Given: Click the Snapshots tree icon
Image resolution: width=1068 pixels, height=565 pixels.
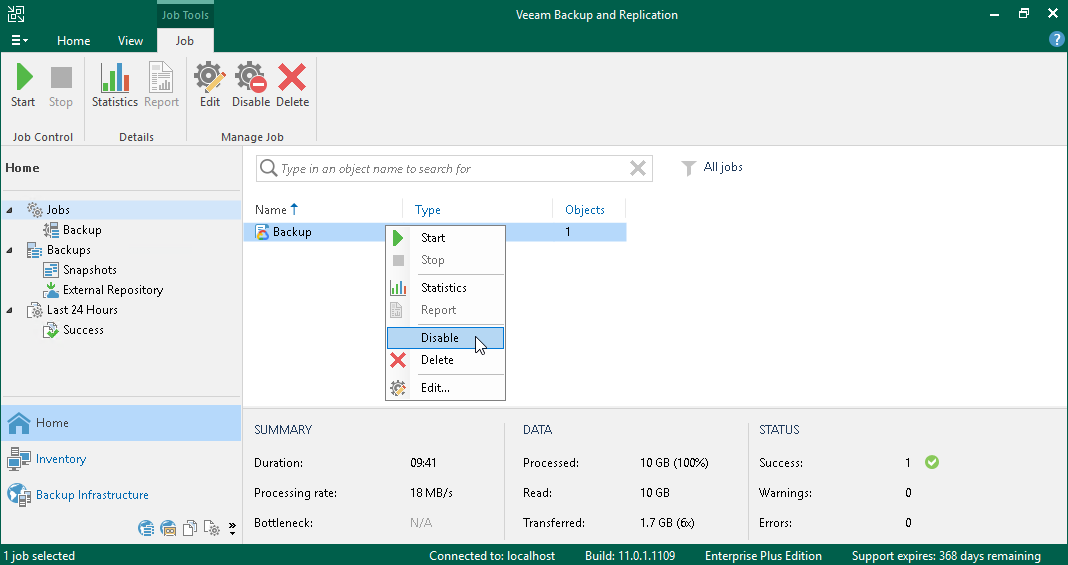Looking at the screenshot, I should [51, 270].
